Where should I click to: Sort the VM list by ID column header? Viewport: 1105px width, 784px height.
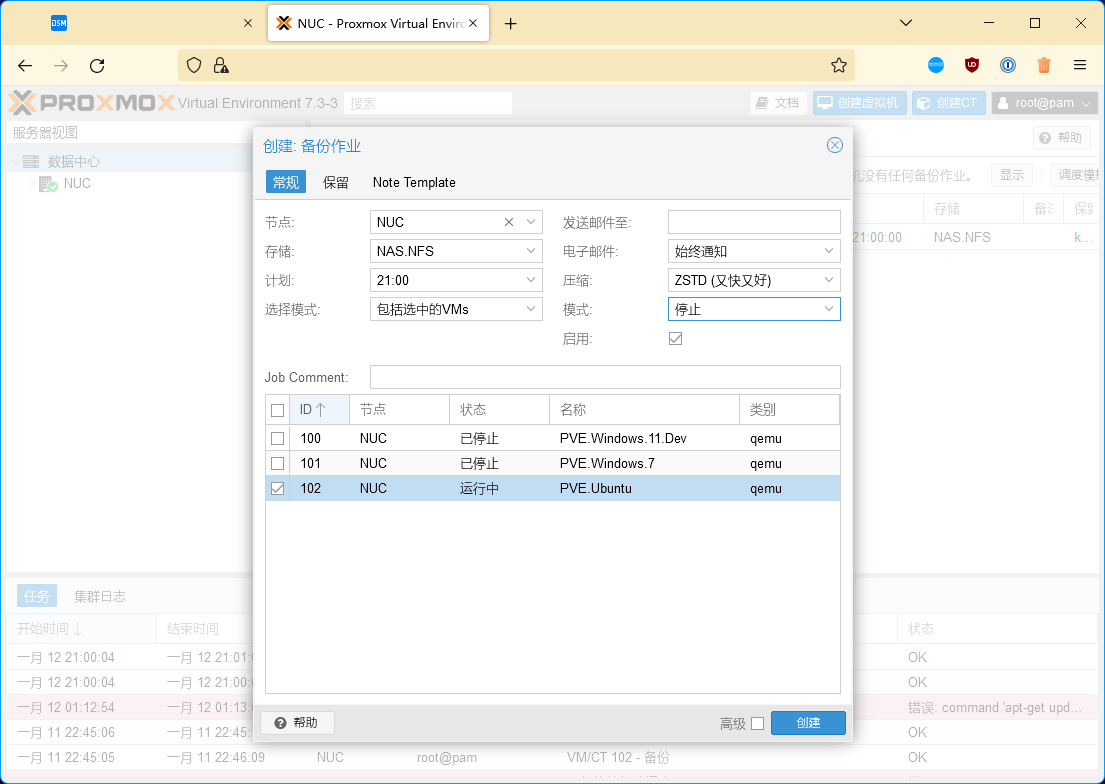(x=312, y=410)
